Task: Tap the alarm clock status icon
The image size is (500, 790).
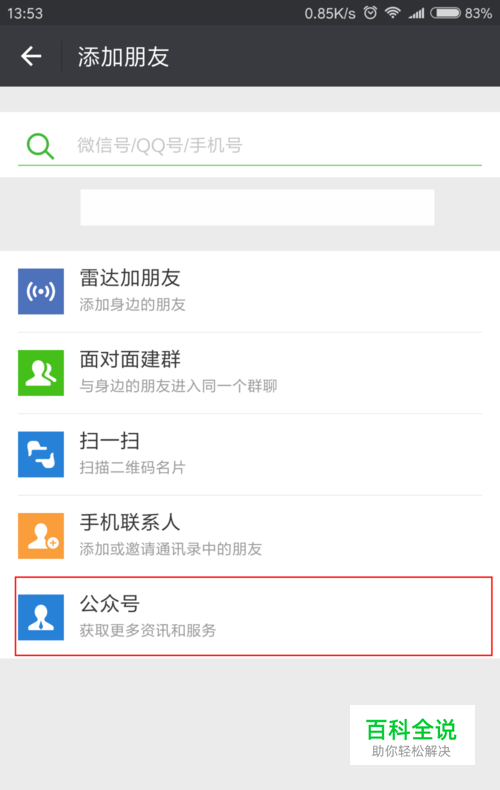Action: 370,13
